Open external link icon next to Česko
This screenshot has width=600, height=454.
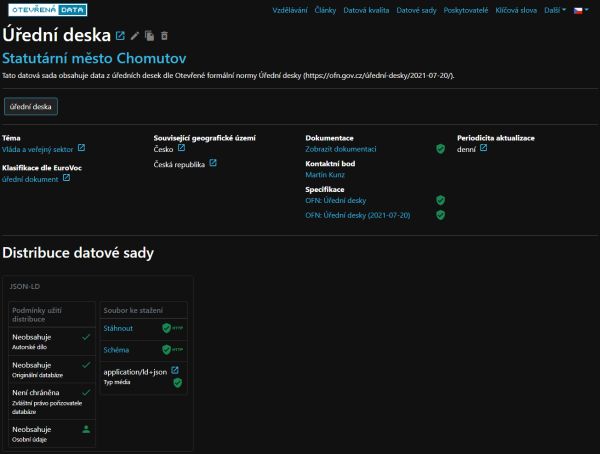181,148
